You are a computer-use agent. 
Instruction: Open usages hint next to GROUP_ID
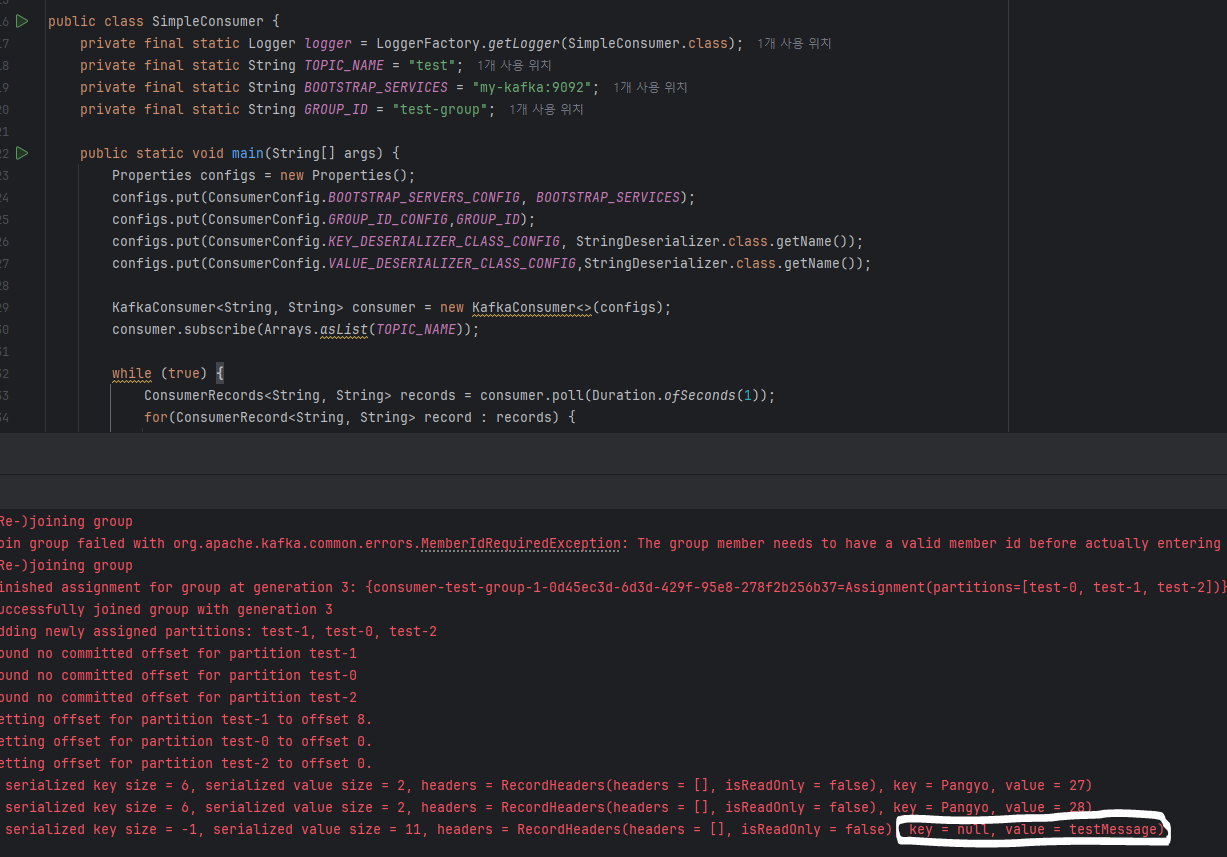pyautogui.click(x=546, y=110)
